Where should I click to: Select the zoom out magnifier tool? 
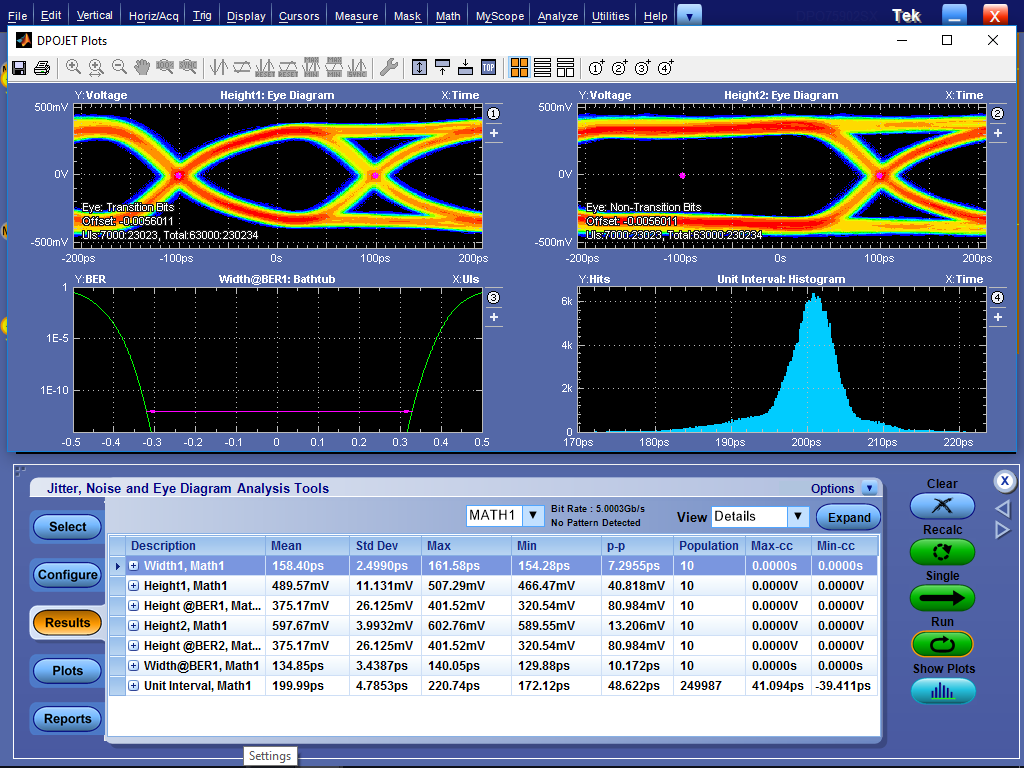click(x=119, y=67)
